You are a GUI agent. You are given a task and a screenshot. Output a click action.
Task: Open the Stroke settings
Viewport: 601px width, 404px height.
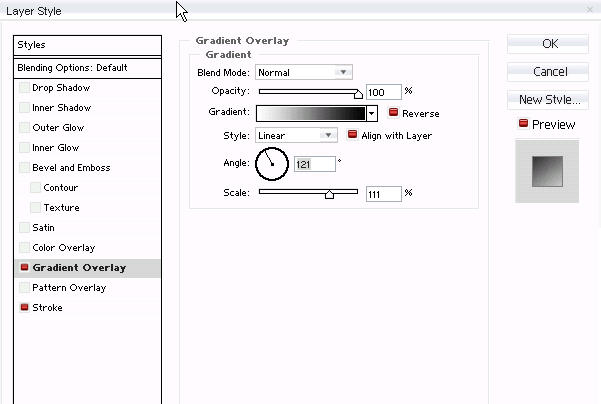(47, 307)
